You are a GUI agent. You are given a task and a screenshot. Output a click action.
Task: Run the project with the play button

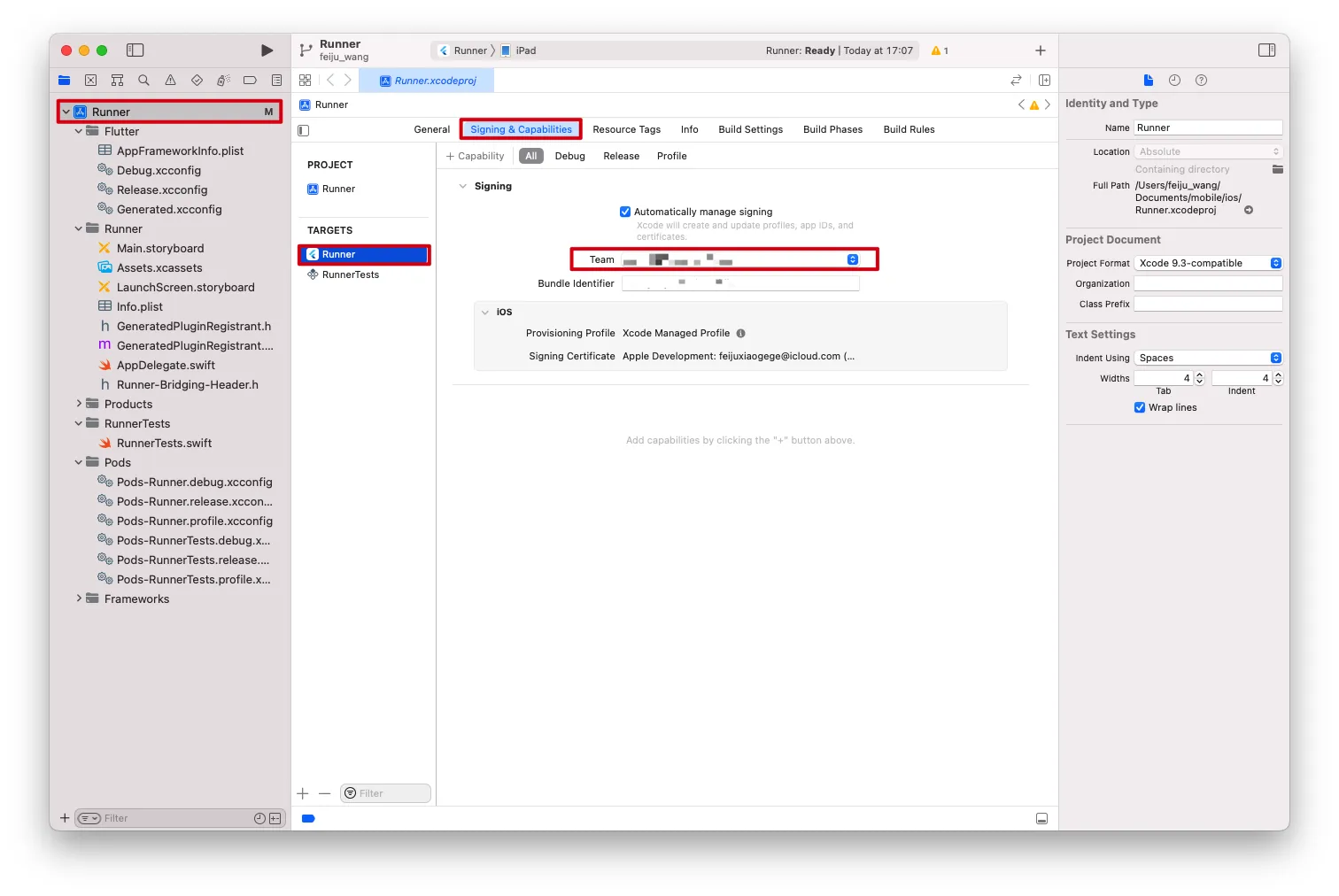tap(267, 50)
